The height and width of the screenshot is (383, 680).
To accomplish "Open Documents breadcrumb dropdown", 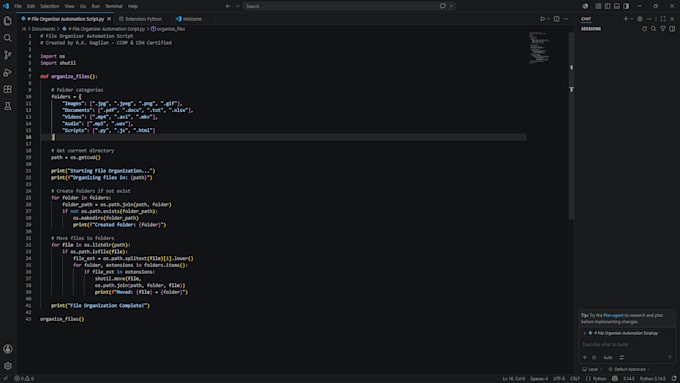I will 43,29.
